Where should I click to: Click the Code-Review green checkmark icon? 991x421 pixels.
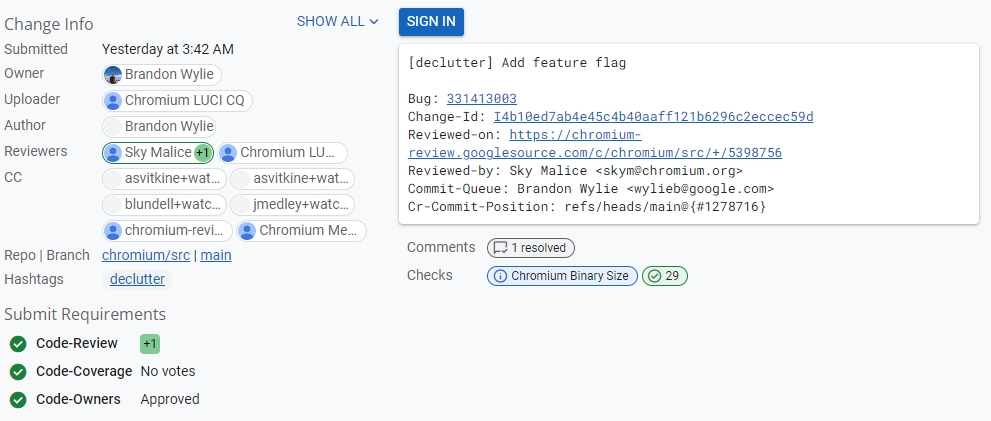click(17, 344)
